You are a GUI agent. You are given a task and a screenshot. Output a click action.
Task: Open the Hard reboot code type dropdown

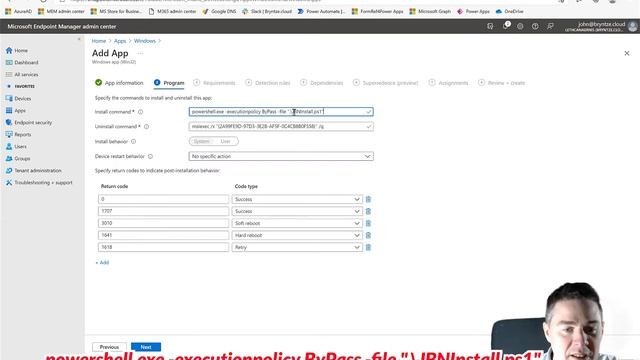tap(297, 235)
